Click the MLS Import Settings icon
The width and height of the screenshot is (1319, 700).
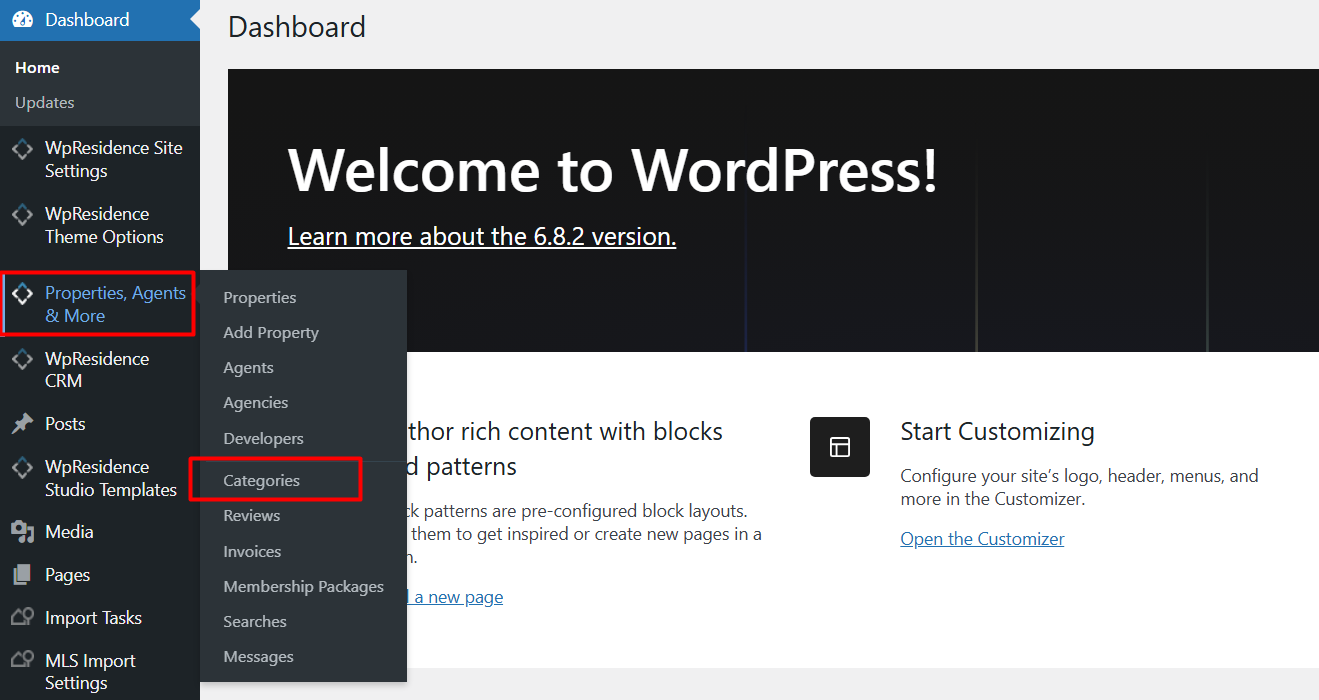[22, 661]
